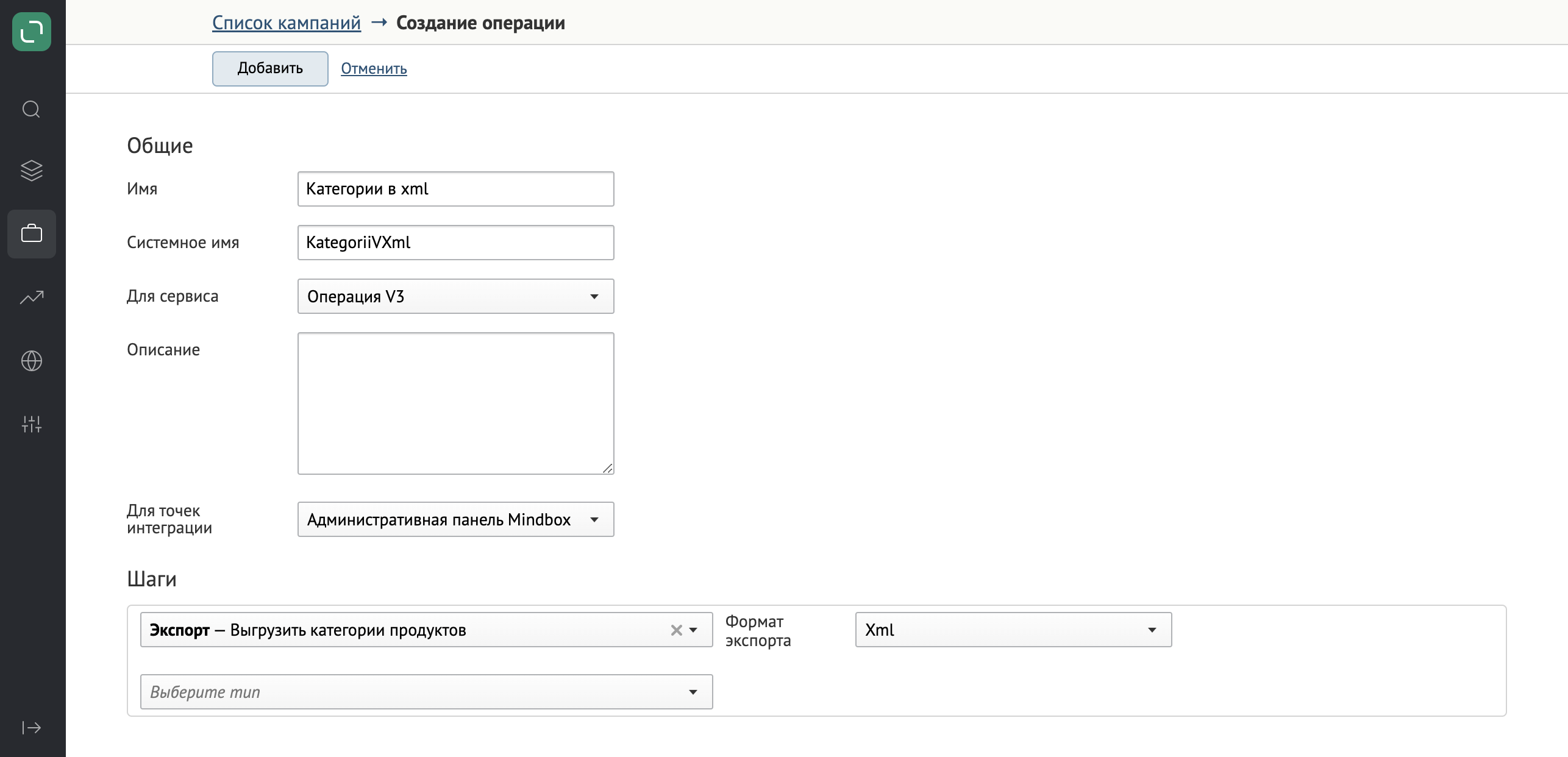Focus the Имя input field

click(455, 189)
